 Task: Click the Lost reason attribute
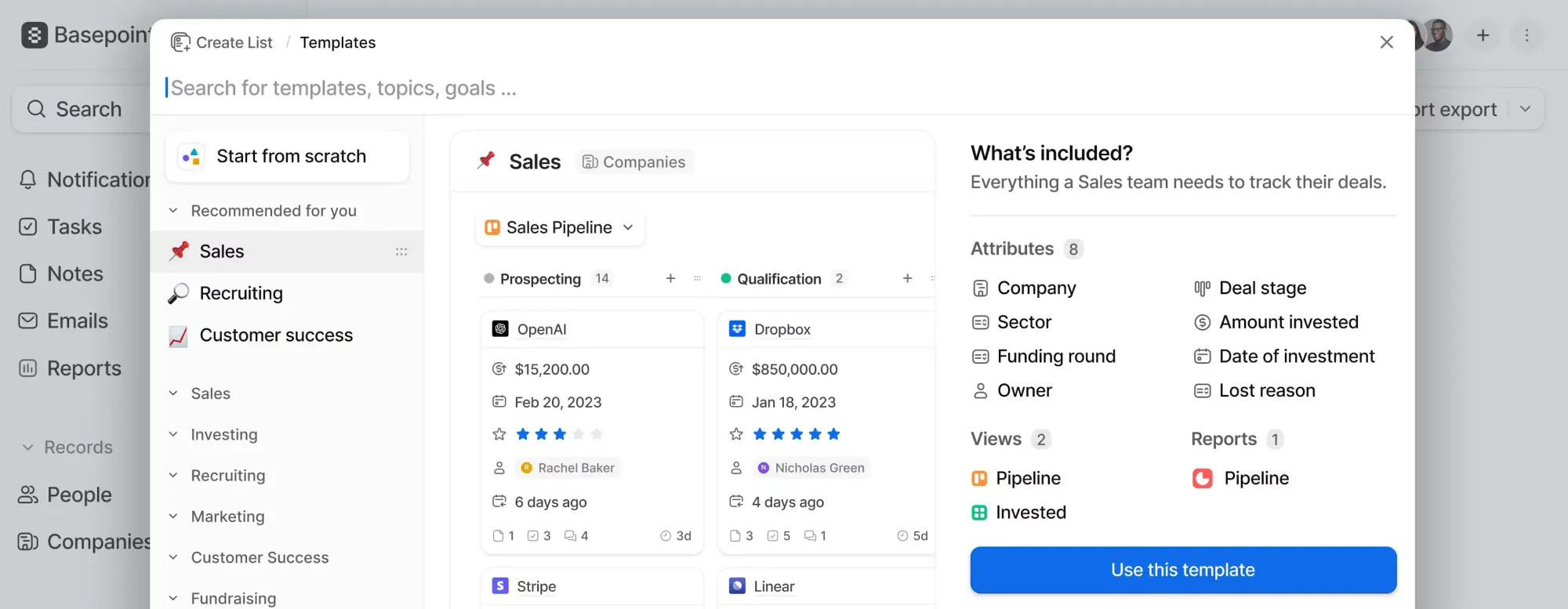[1254, 390]
